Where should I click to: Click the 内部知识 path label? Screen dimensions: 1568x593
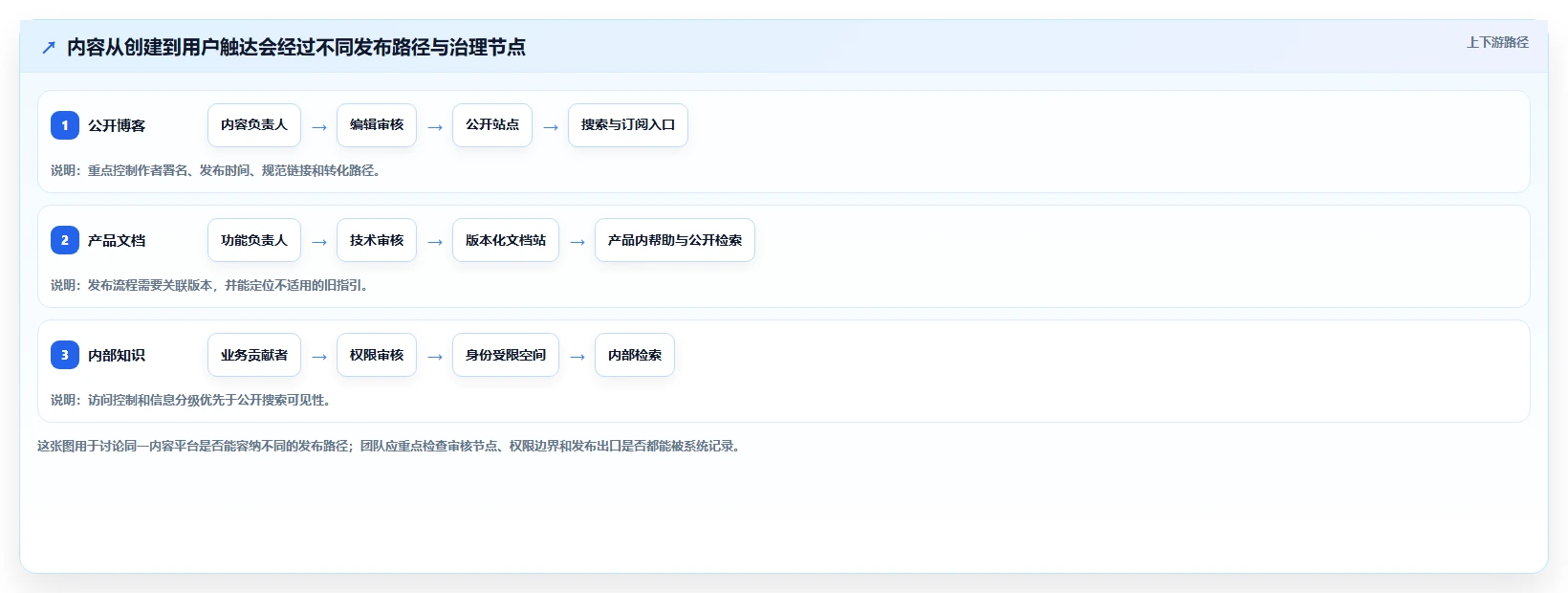117,355
